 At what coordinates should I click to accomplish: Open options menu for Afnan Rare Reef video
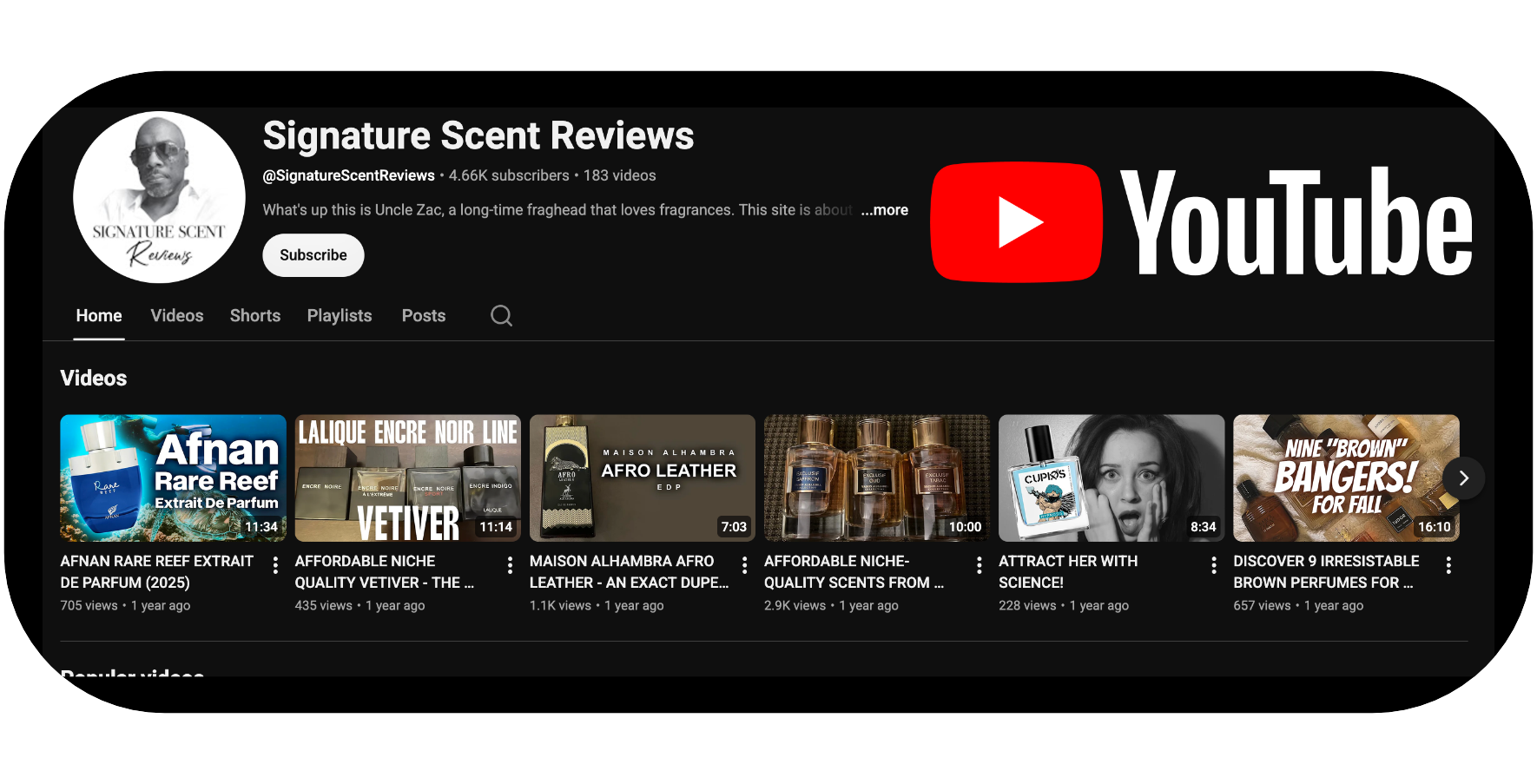pyautogui.click(x=275, y=565)
